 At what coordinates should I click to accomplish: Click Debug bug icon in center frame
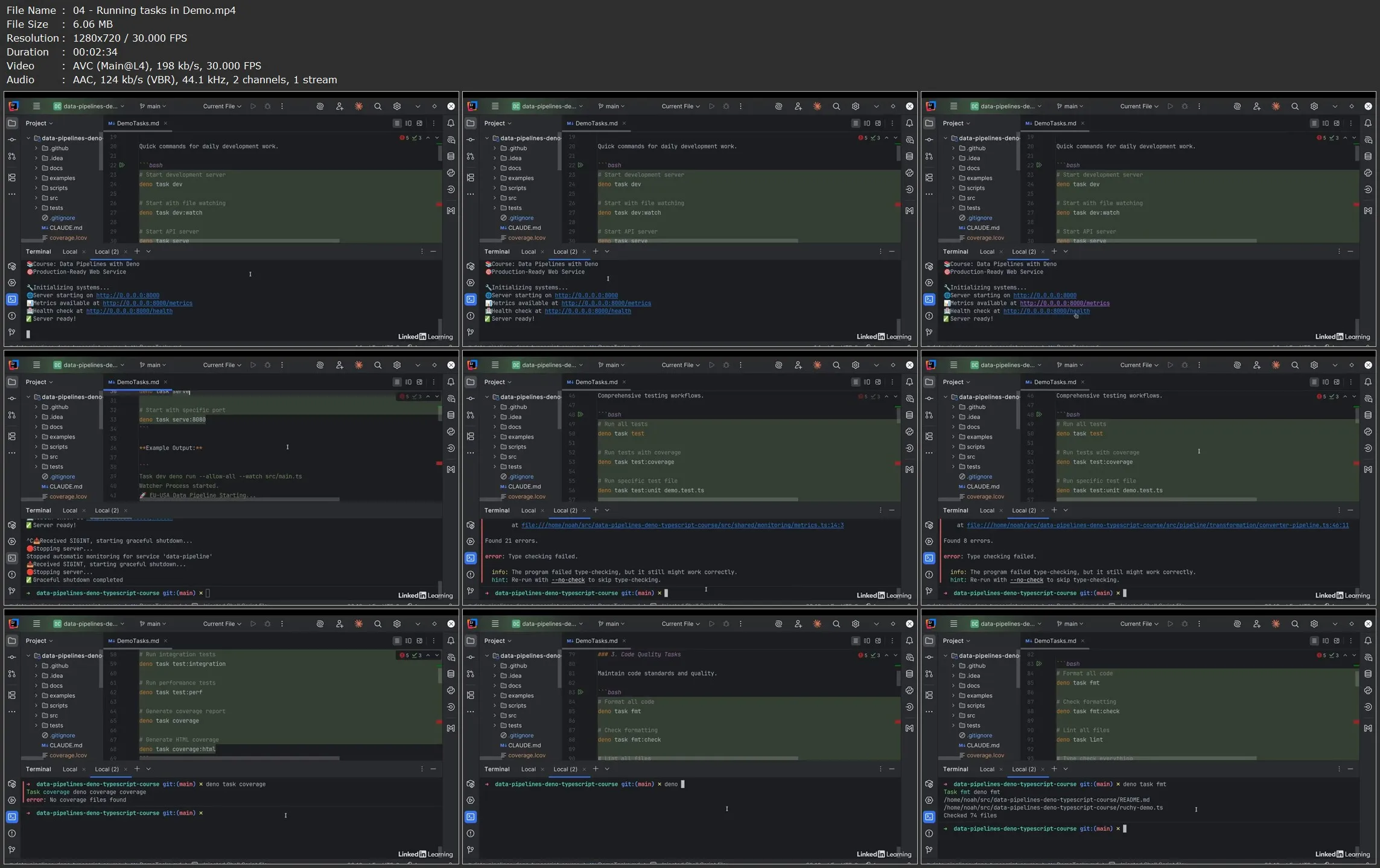[726, 365]
